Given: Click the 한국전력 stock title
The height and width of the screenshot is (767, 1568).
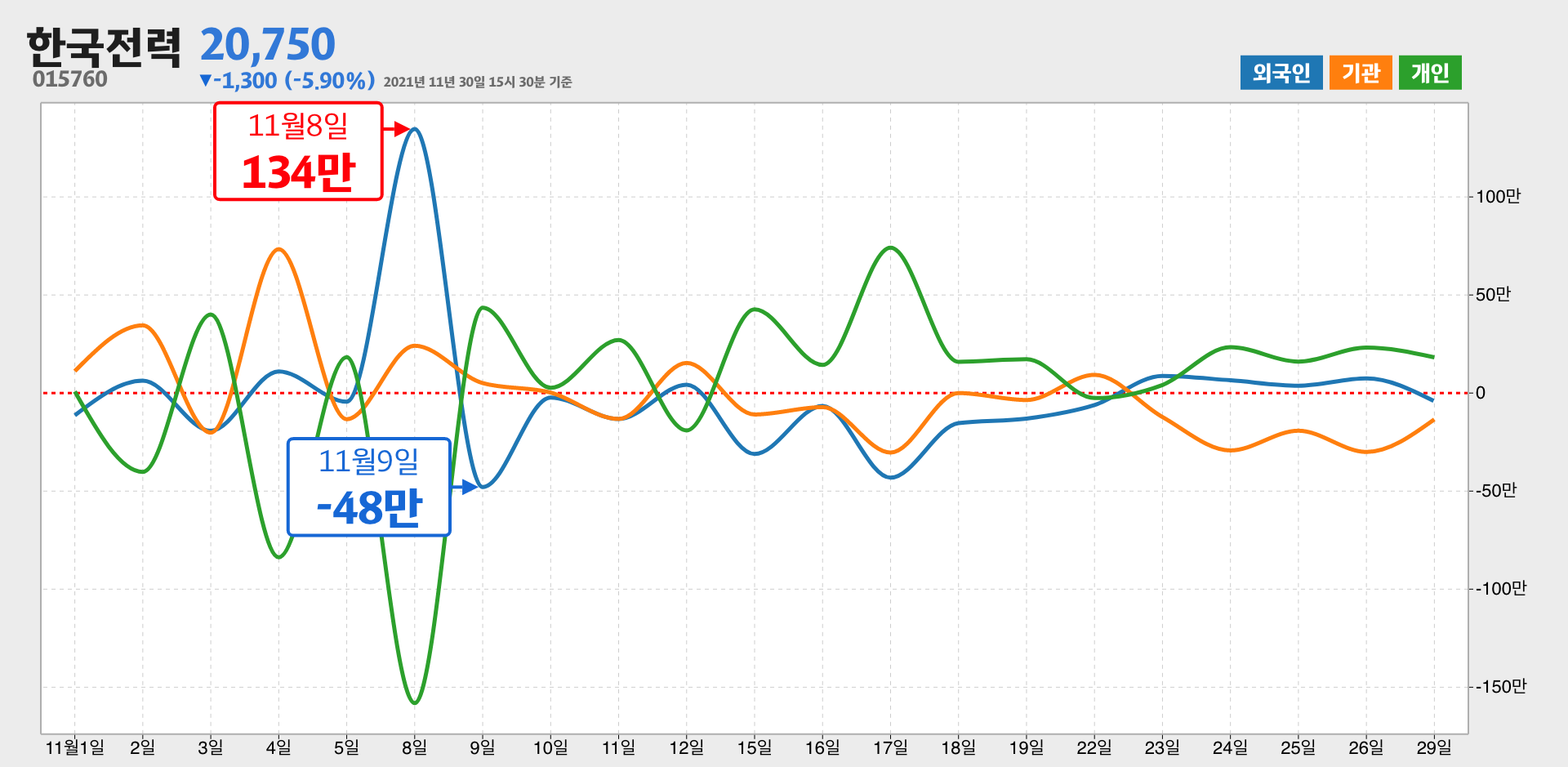Looking at the screenshot, I should tap(104, 47).
